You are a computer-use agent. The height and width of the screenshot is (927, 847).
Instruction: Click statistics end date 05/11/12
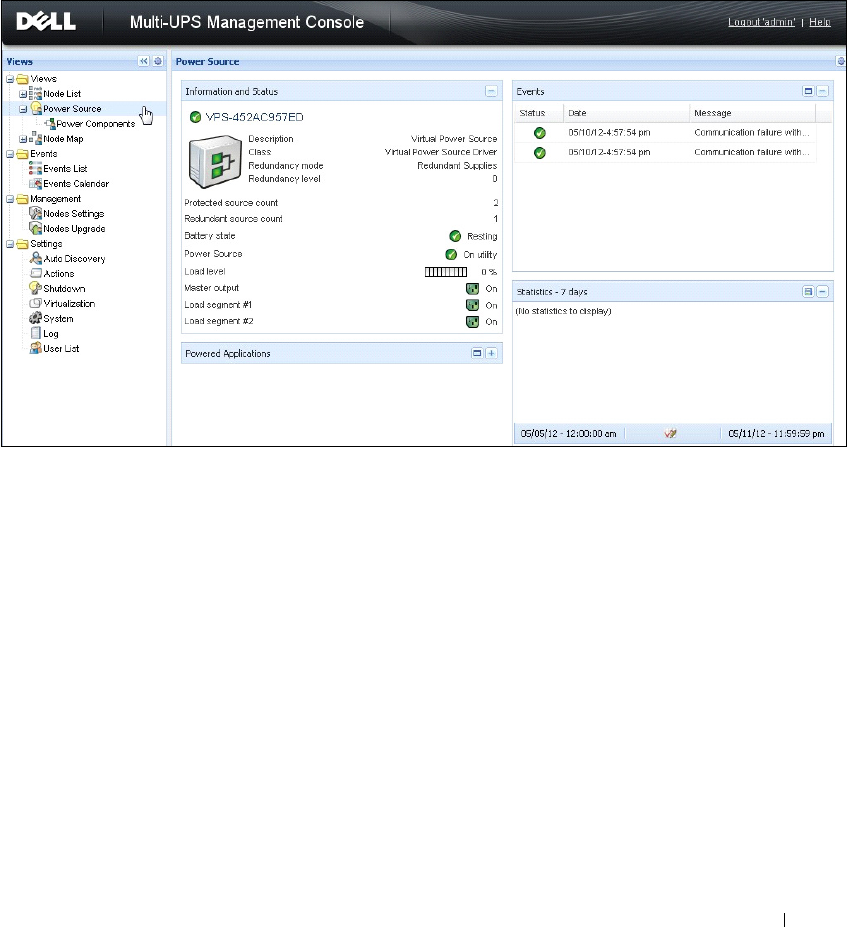[x=776, y=433]
